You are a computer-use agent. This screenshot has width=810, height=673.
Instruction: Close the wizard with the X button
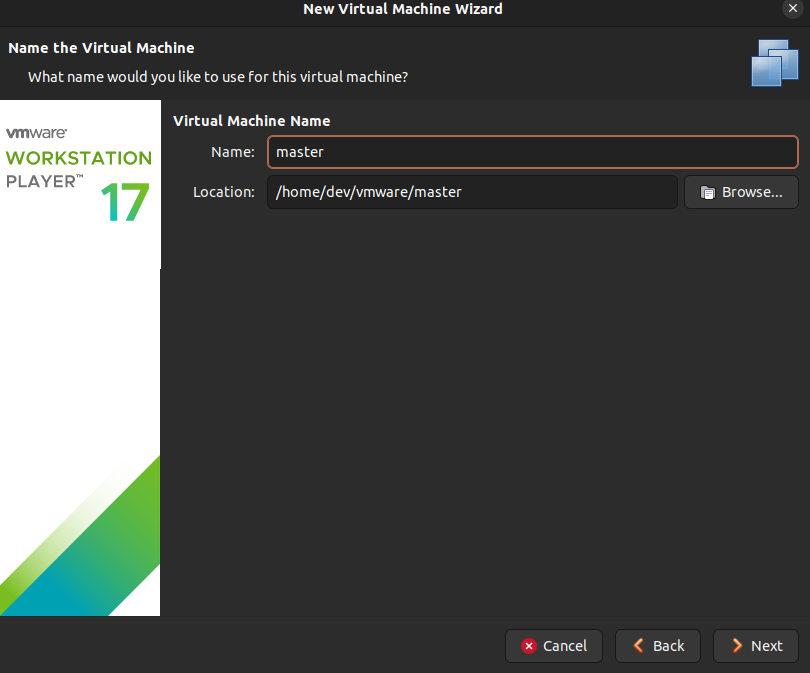pyautogui.click(x=793, y=8)
